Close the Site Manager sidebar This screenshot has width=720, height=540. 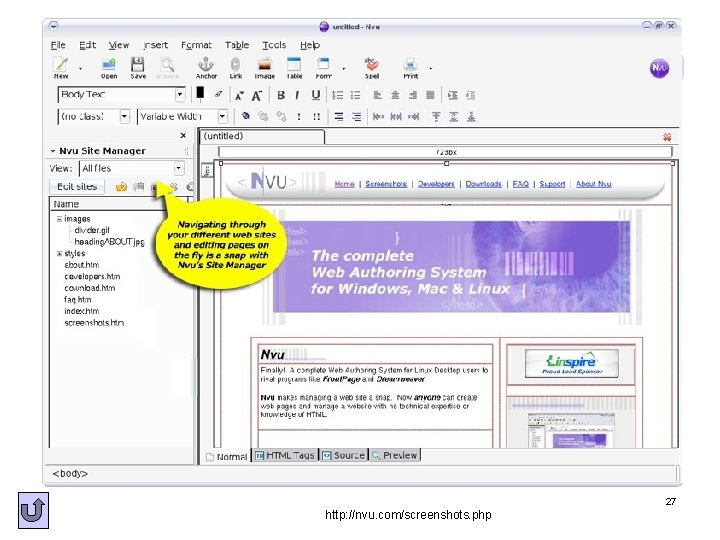pos(183,135)
